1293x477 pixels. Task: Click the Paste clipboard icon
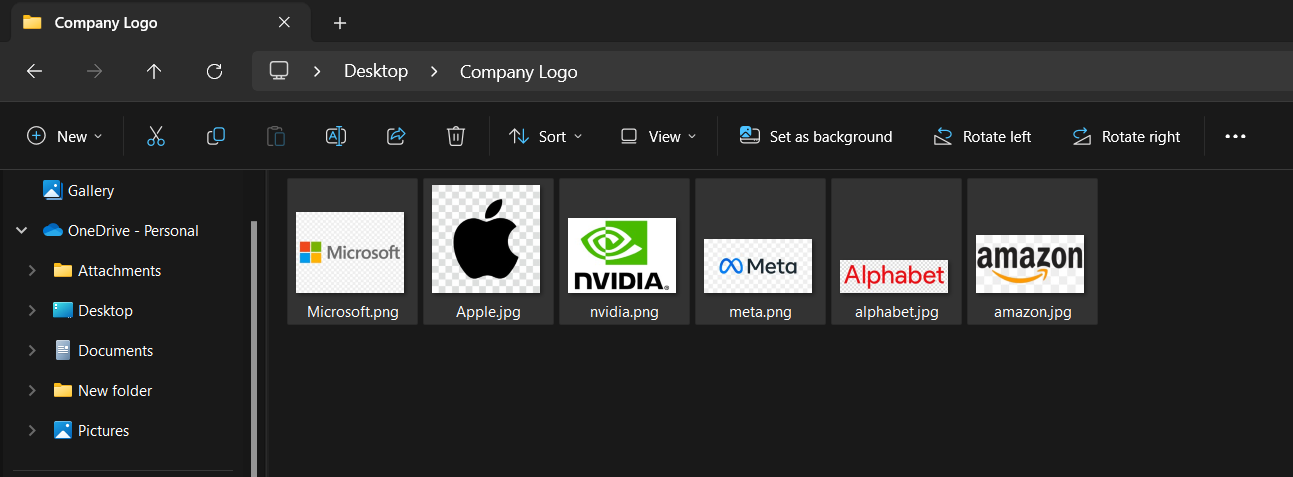point(276,136)
